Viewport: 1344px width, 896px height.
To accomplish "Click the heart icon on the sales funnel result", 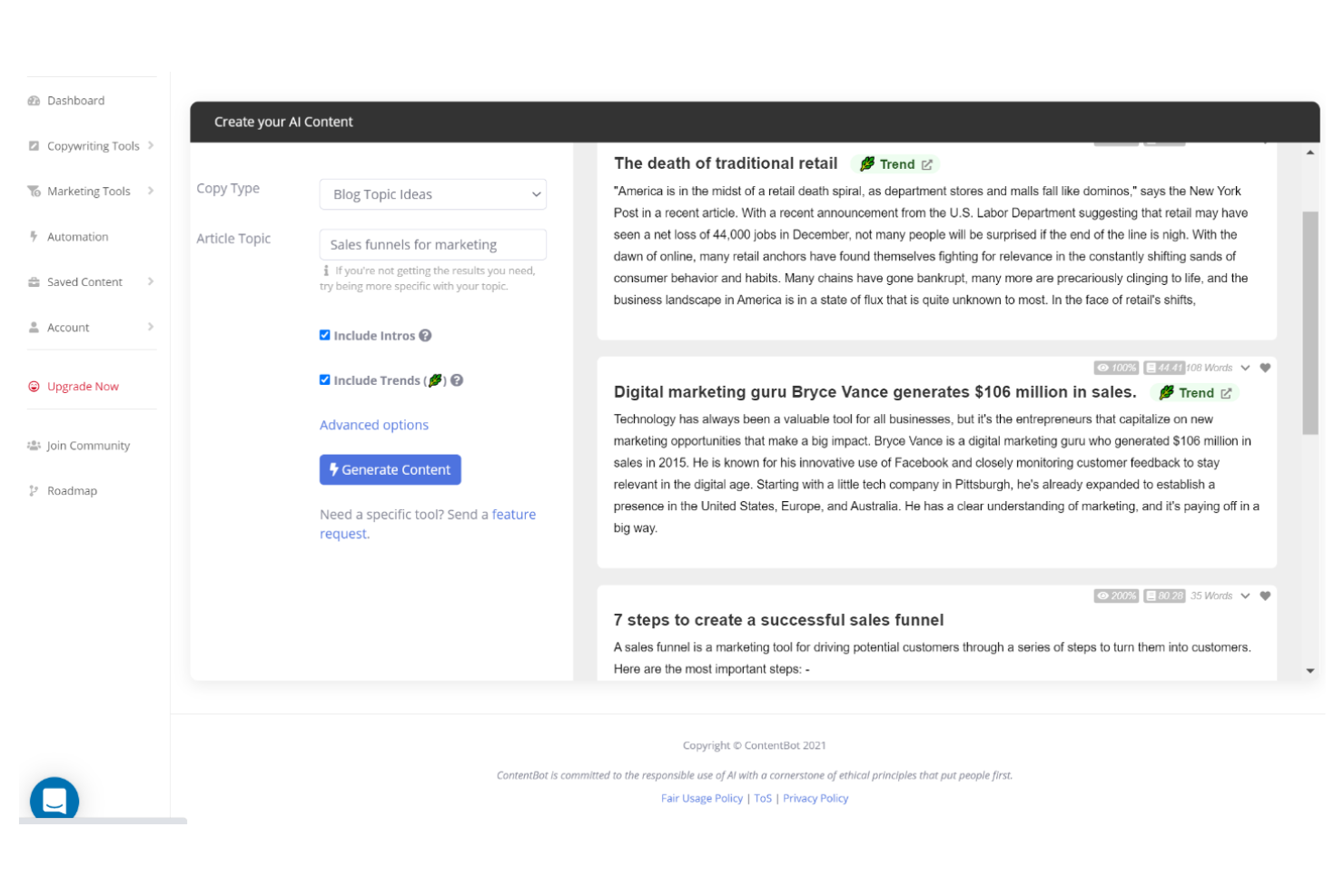I will 1266,596.
